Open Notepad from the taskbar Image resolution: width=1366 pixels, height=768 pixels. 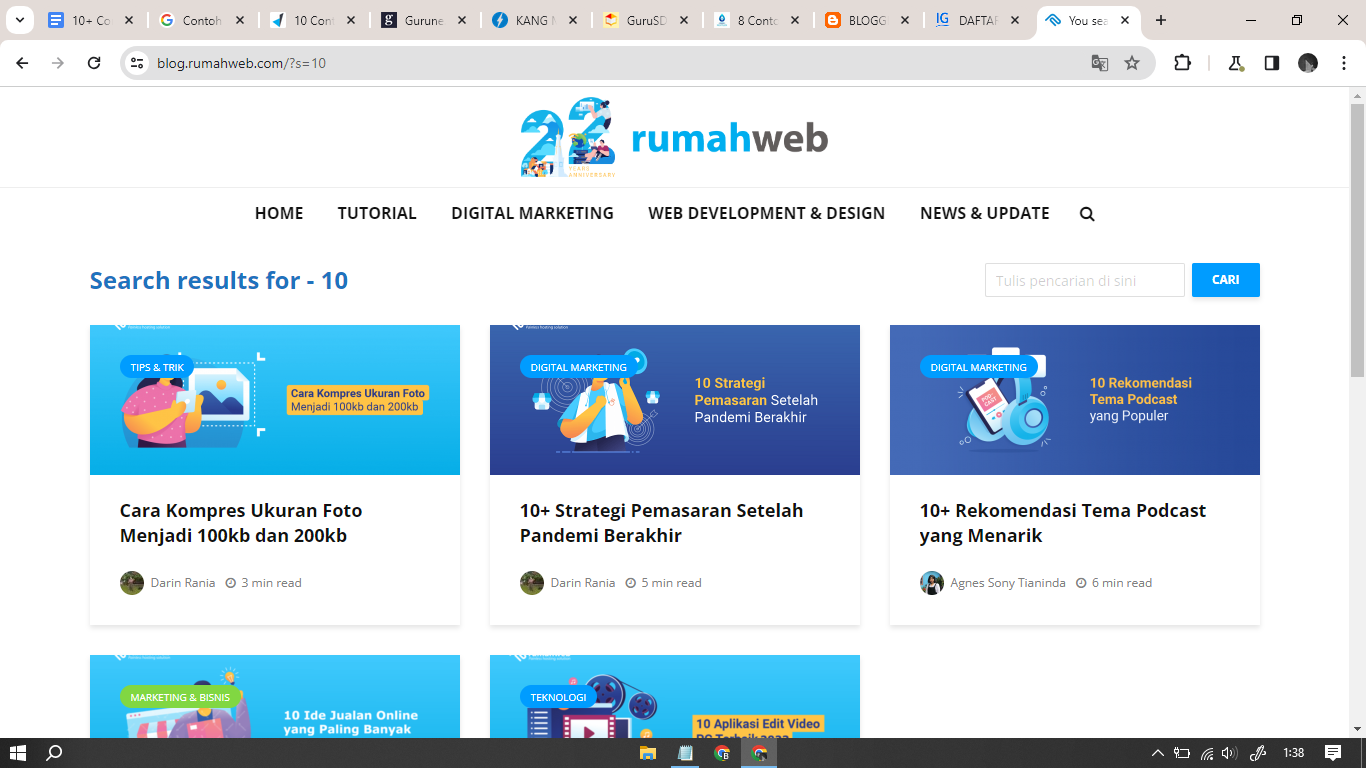coord(685,753)
